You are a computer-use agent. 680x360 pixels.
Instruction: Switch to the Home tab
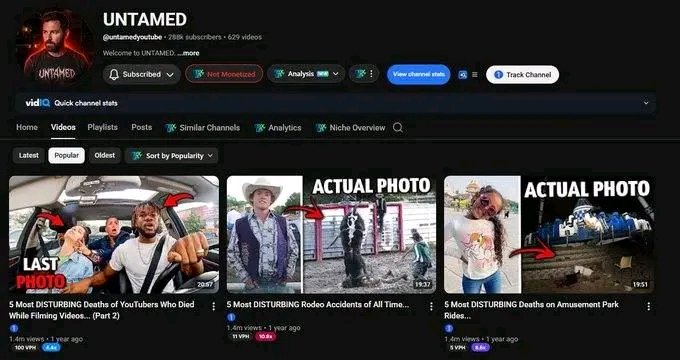pos(27,128)
